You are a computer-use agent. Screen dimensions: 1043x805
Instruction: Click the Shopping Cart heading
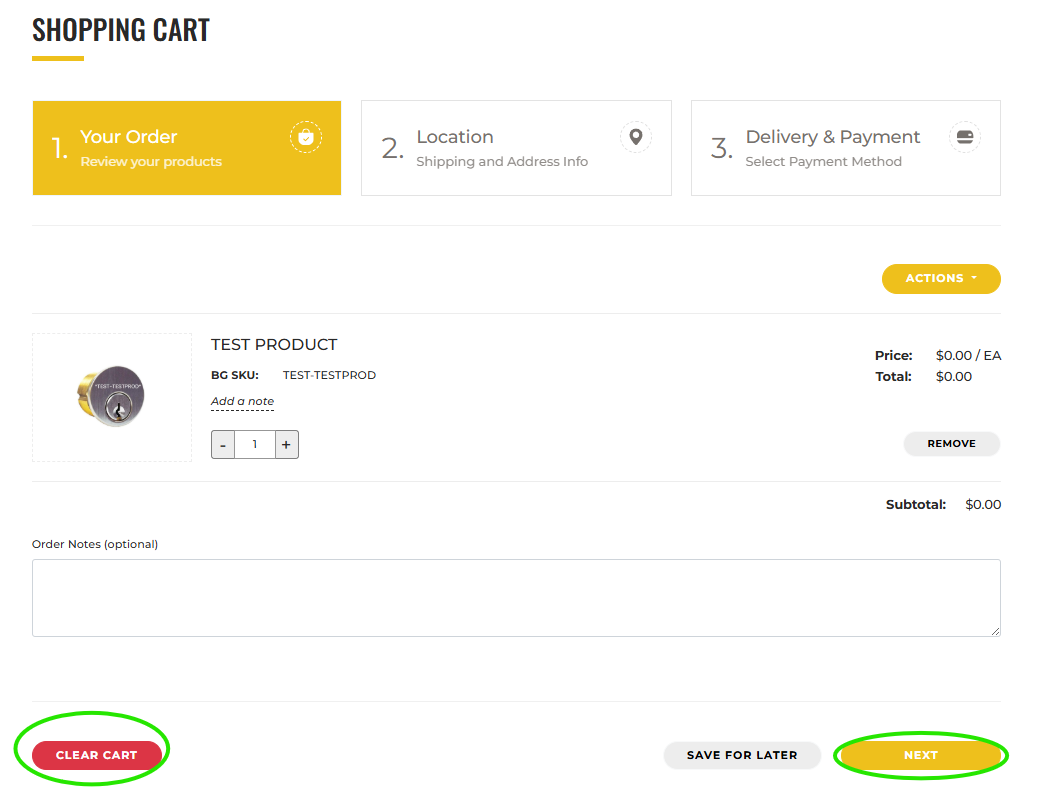pos(121,30)
